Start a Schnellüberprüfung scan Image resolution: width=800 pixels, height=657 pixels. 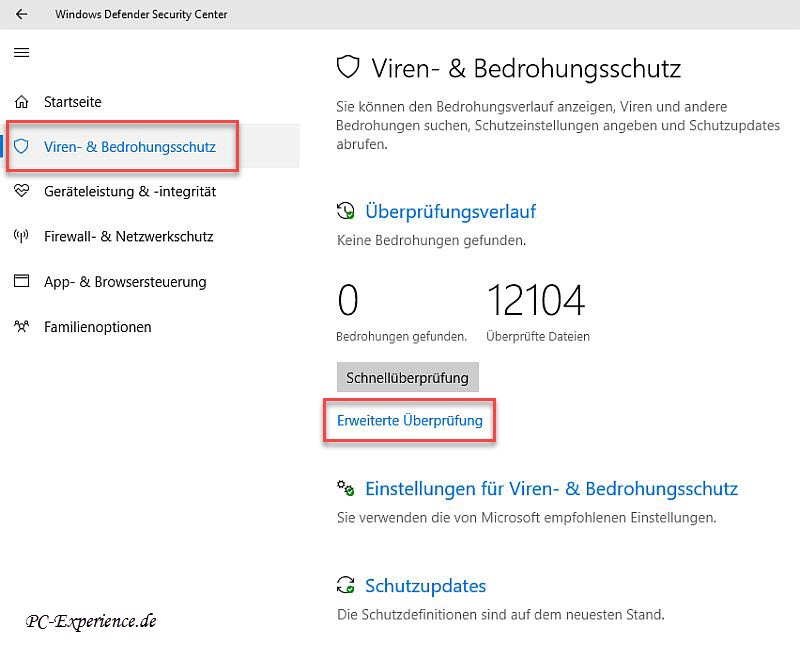(x=408, y=377)
